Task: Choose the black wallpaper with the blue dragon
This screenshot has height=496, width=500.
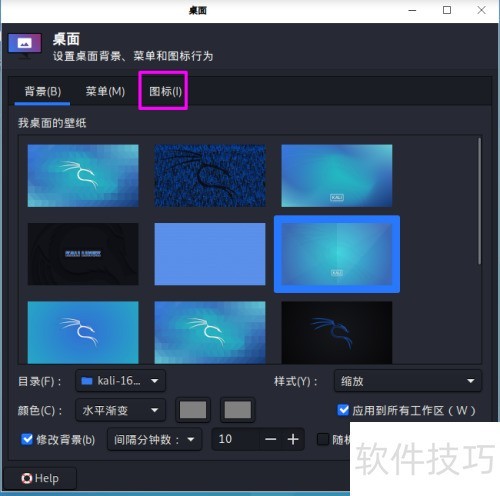Action: click(337, 332)
